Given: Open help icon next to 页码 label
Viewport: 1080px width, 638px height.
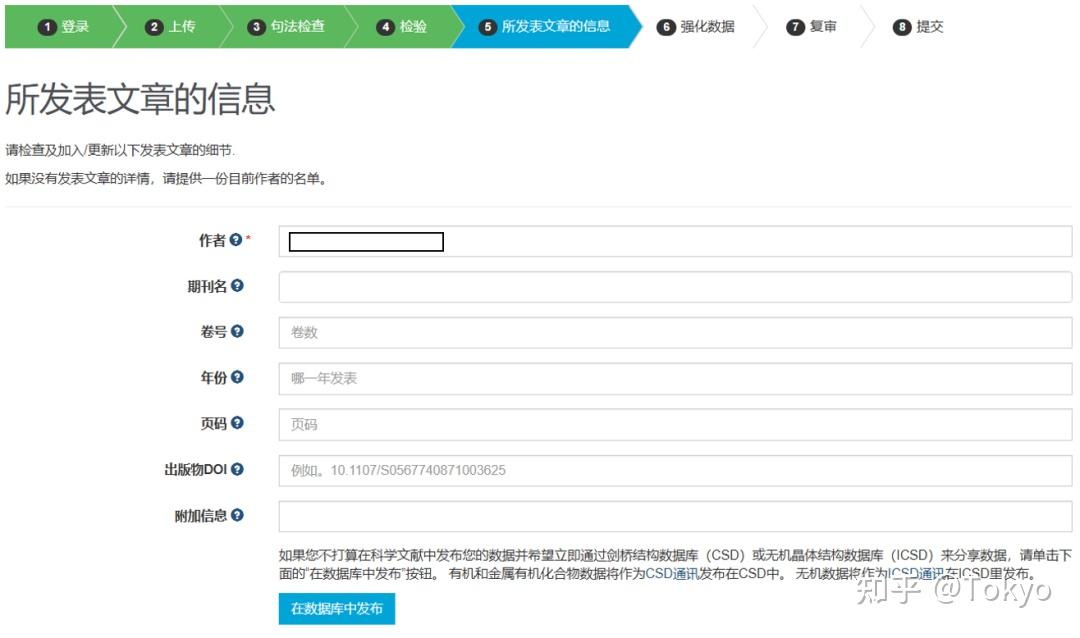Looking at the screenshot, I should coord(237,423).
